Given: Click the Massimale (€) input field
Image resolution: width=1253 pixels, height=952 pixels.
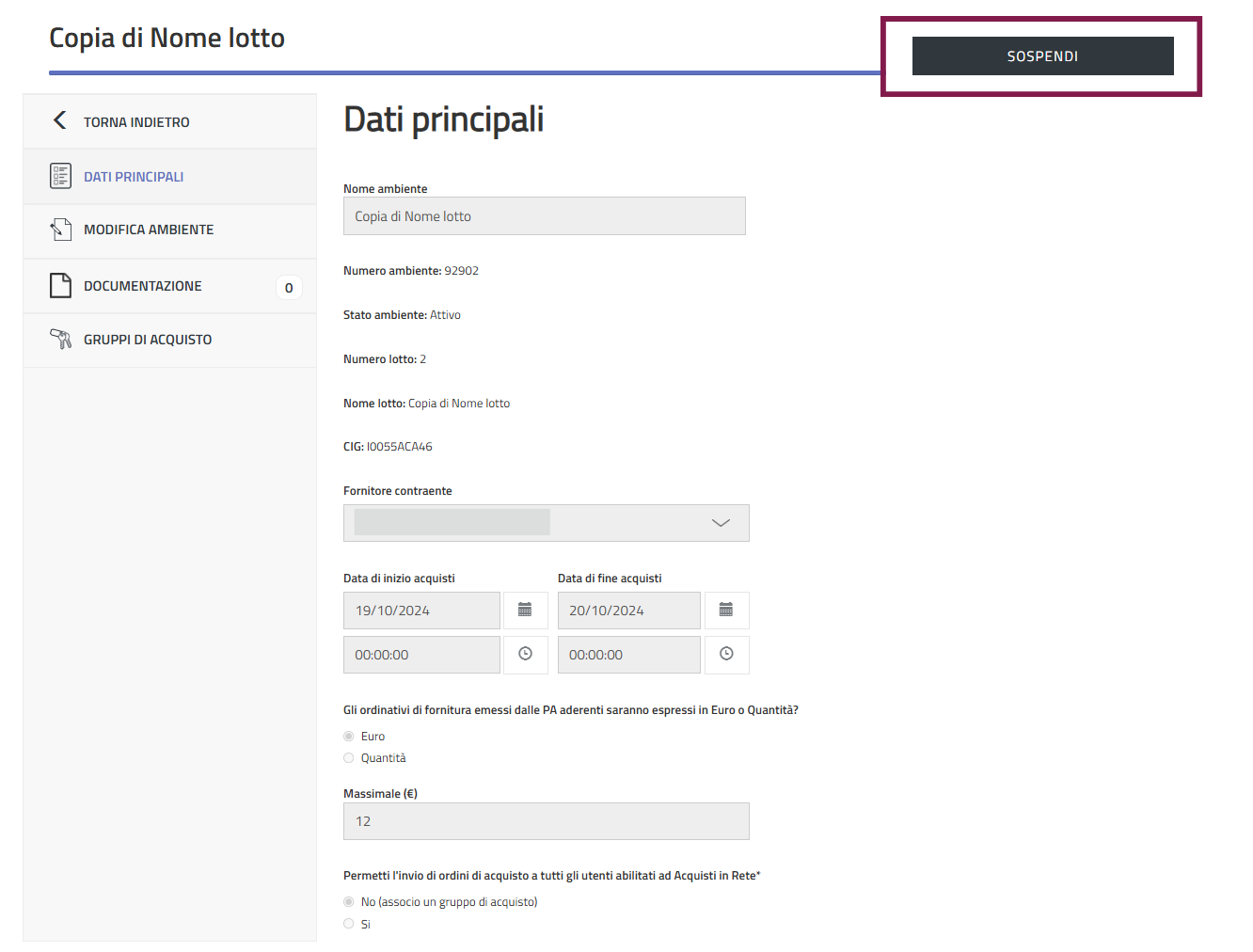Looking at the screenshot, I should point(546,821).
